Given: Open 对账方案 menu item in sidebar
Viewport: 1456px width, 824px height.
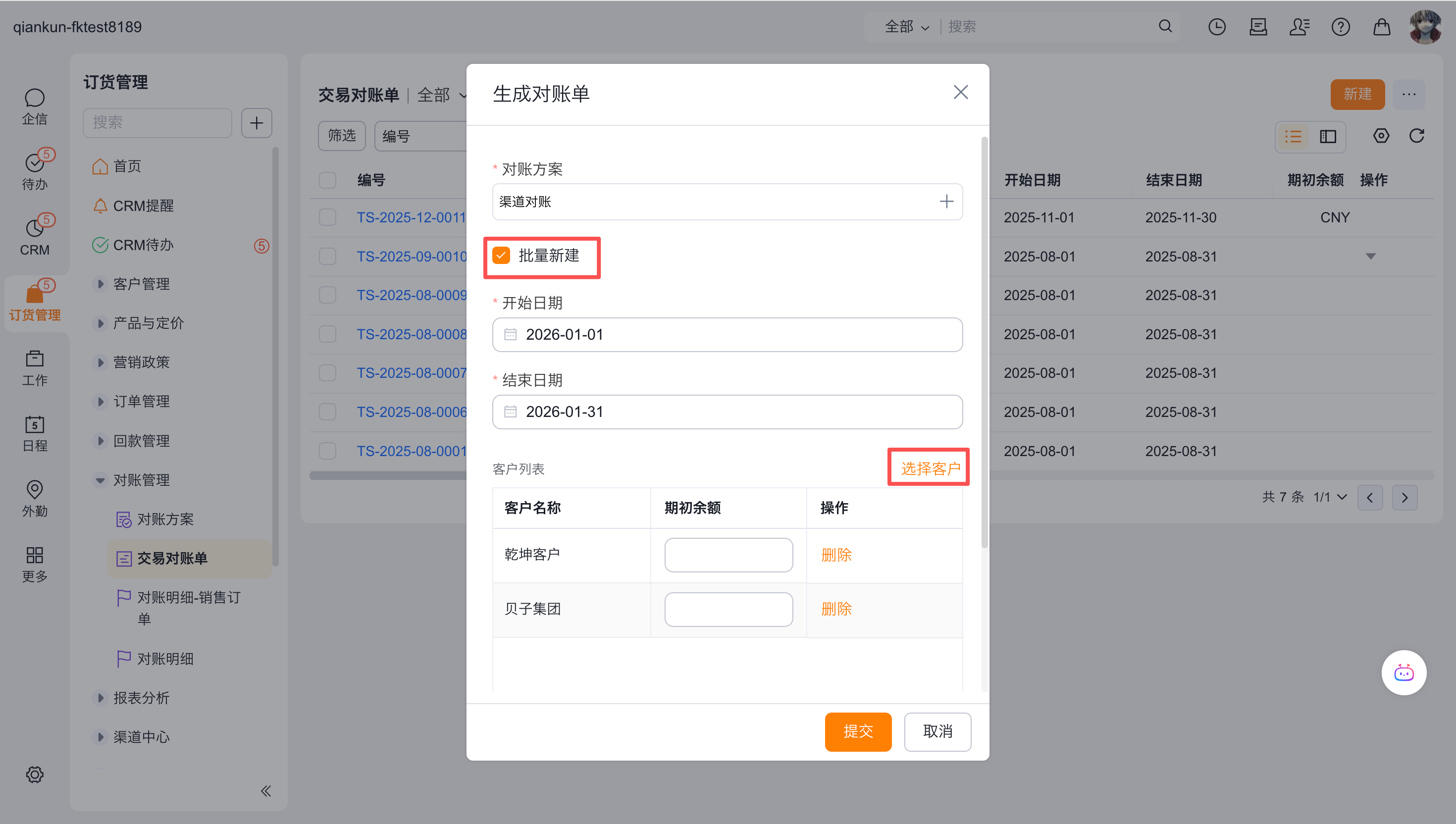Looking at the screenshot, I should pyautogui.click(x=165, y=519).
